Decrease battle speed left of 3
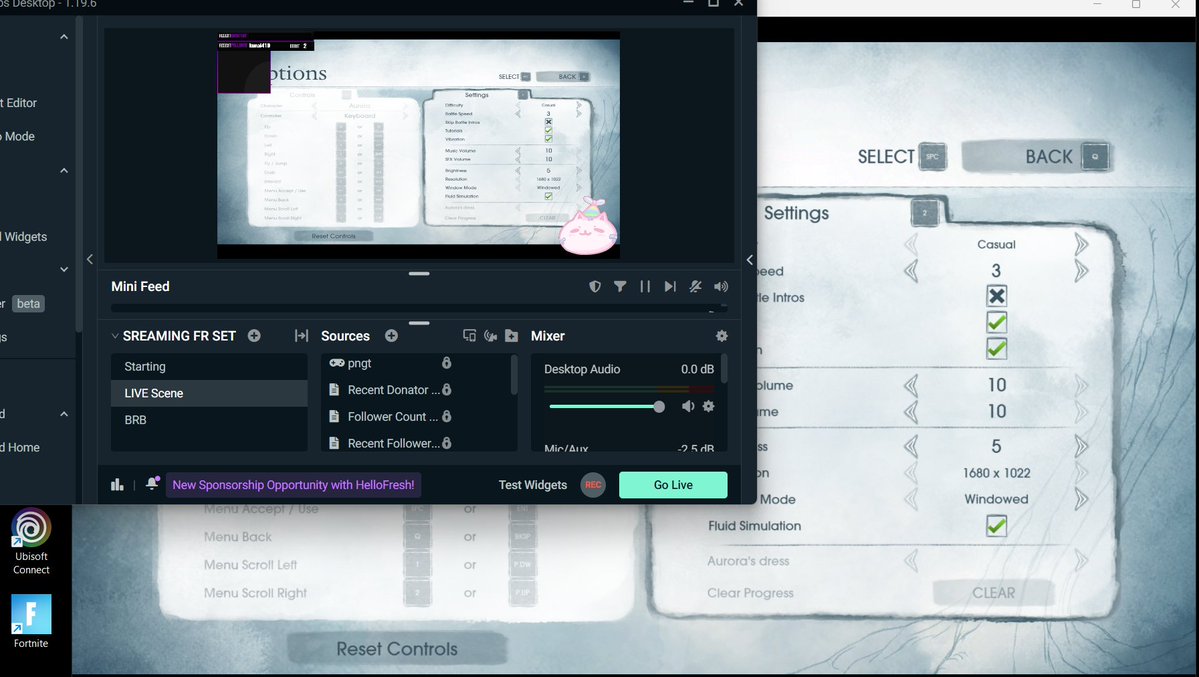The width and height of the screenshot is (1199, 677). [911, 271]
